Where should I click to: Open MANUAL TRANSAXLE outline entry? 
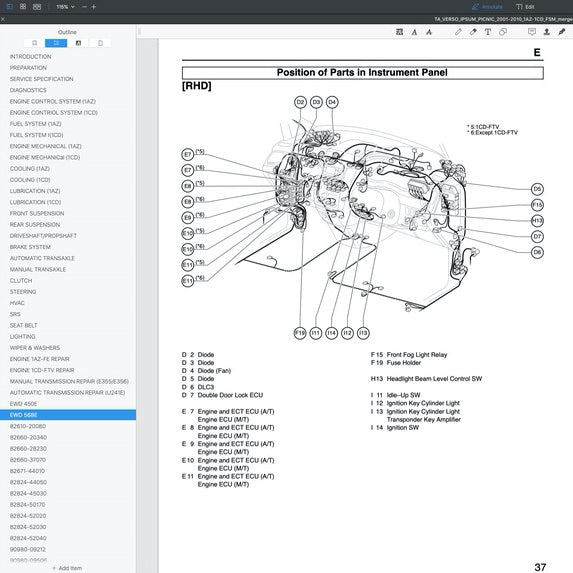[x=38, y=269]
